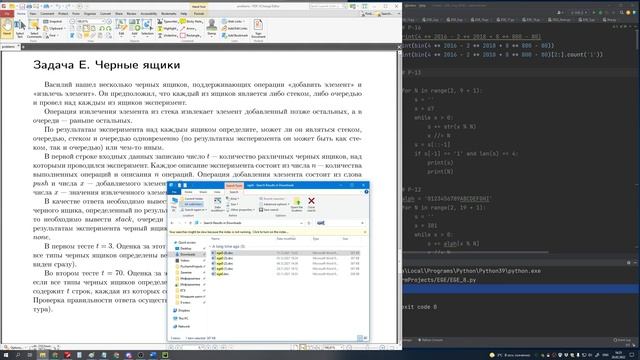
Task: Click the Sign Document icon
Action: point(258,29)
